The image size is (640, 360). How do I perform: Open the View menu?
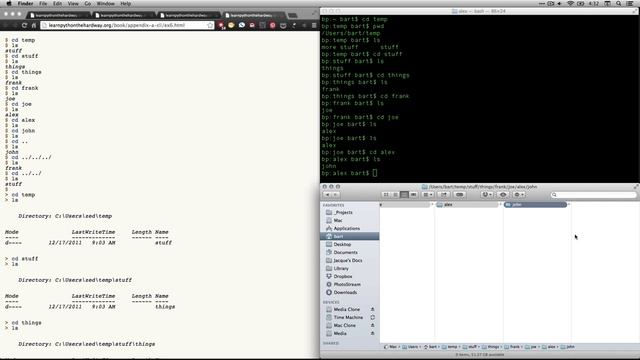point(73,3)
